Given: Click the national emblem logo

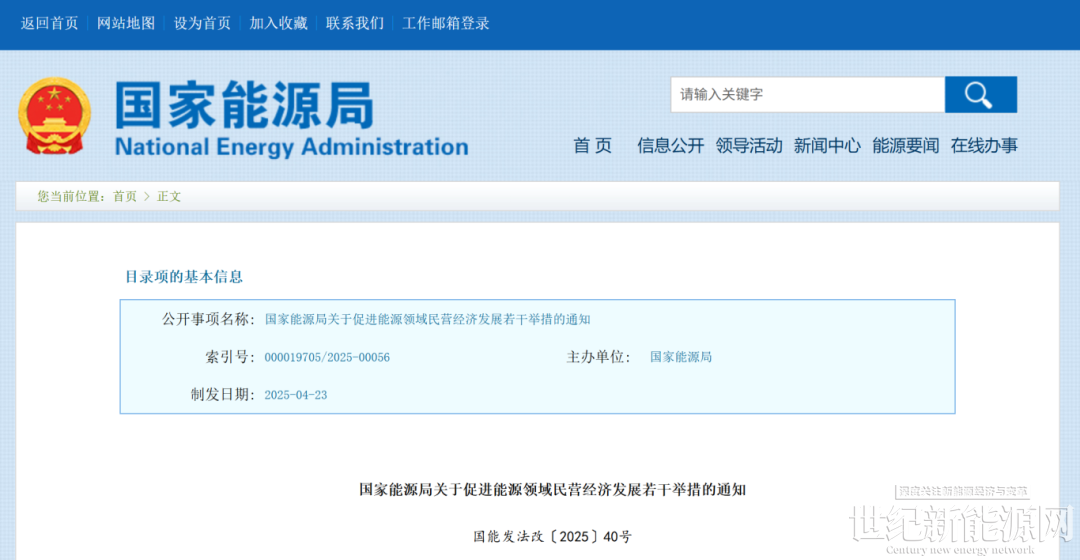Looking at the screenshot, I should [x=54, y=116].
